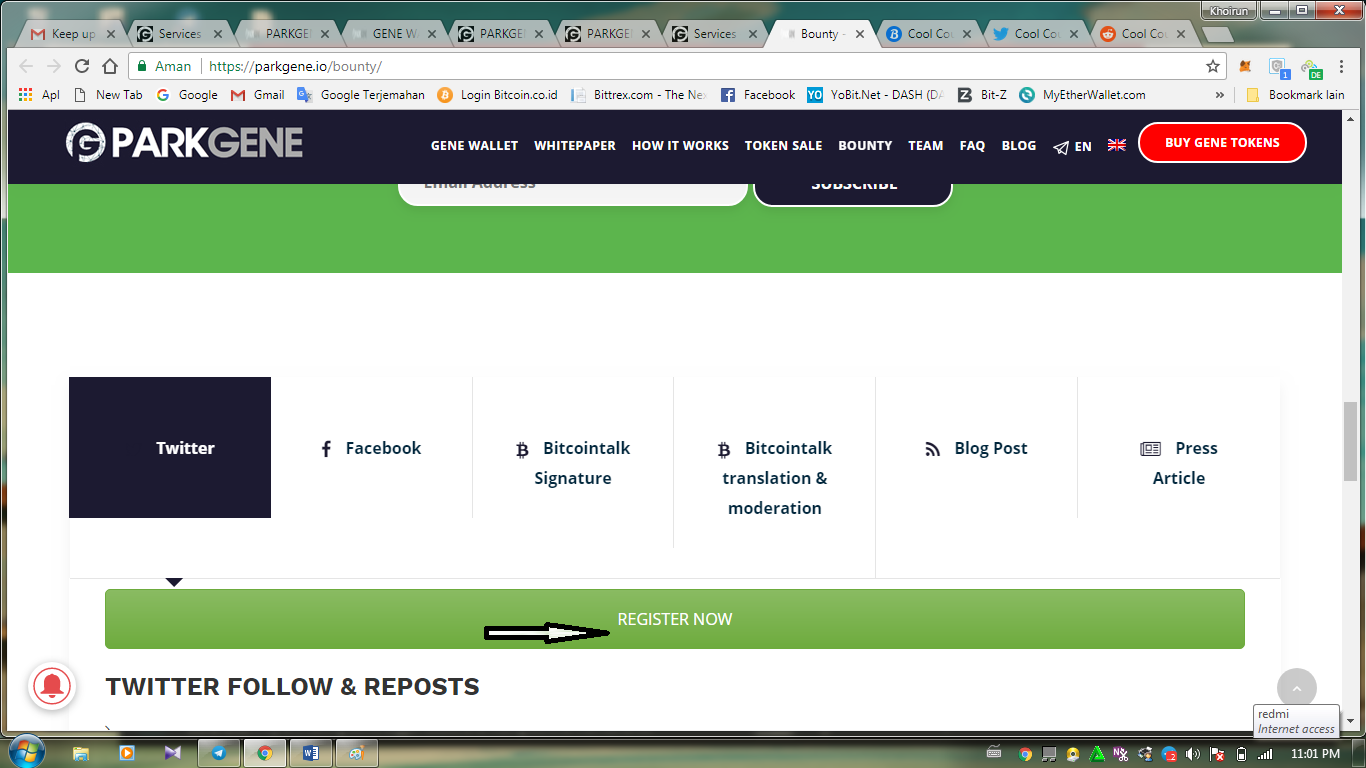Open the extension icon with the badge 1
Image resolution: width=1366 pixels, height=768 pixels.
point(1279,68)
